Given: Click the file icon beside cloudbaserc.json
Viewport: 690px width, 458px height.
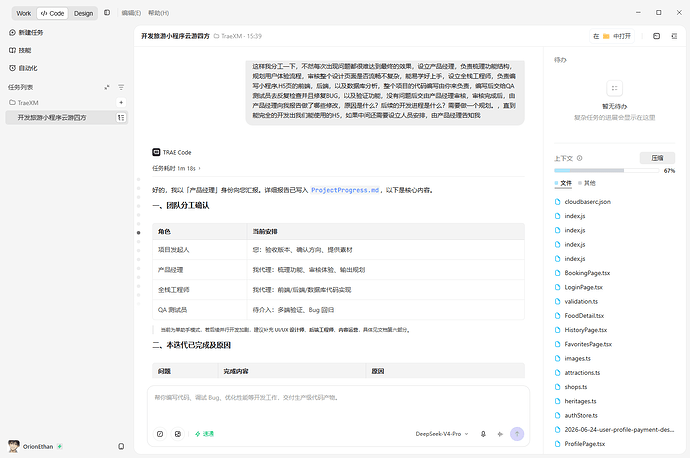Looking at the screenshot, I should 558,202.
